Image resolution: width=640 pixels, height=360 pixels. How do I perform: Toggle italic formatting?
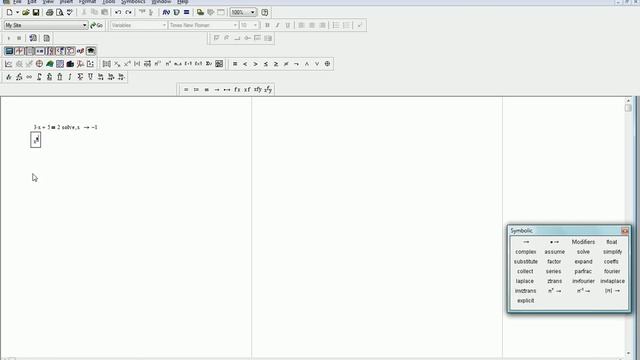coord(278,25)
